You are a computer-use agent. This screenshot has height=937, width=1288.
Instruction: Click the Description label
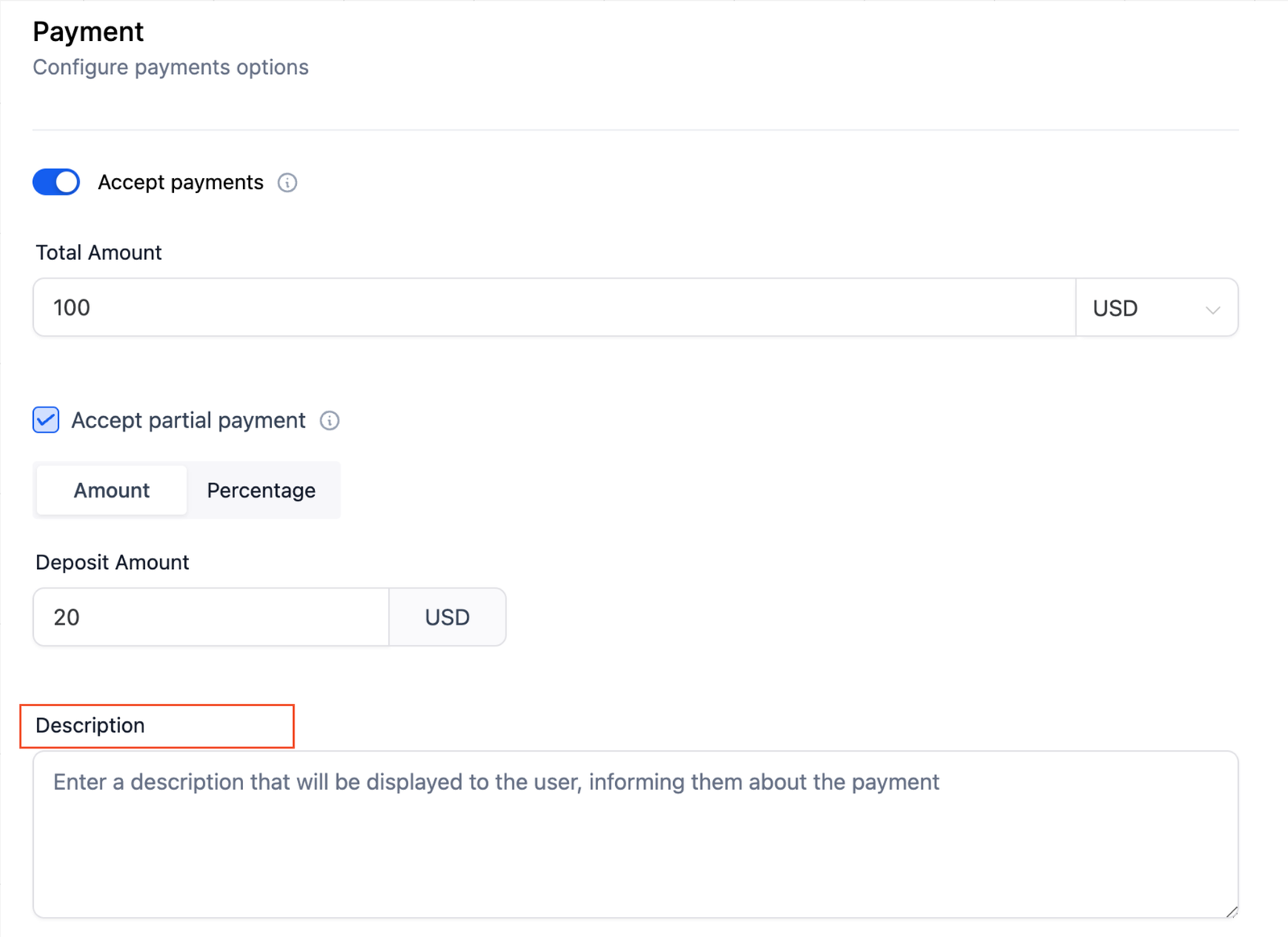coord(90,725)
